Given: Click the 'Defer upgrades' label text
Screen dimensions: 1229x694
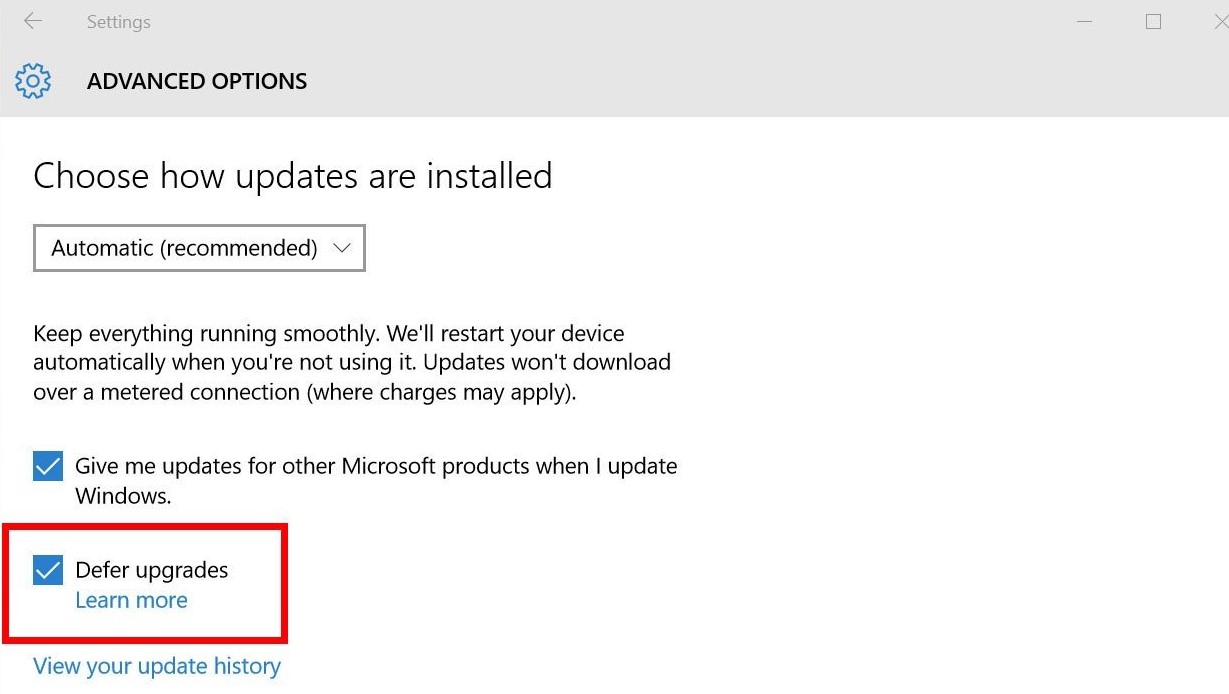Looking at the screenshot, I should [x=152, y=570].
